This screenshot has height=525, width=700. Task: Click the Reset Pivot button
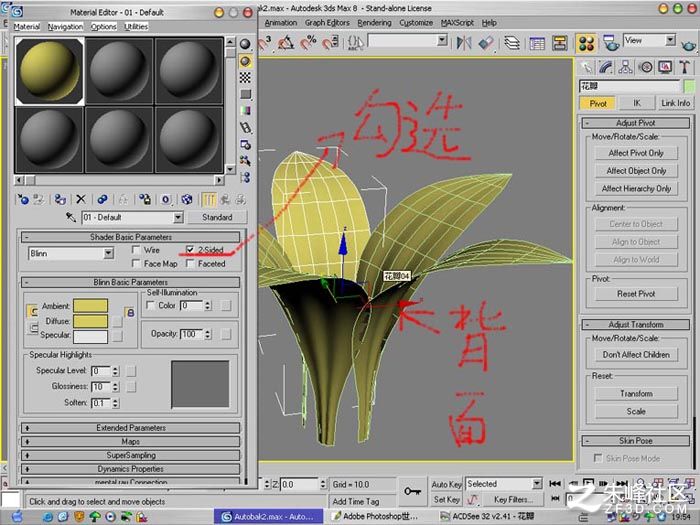tap(636, 294)
